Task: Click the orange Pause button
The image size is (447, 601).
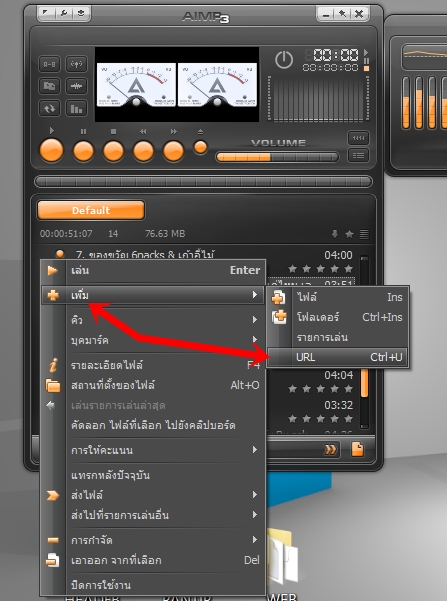Action: (x=83, y=151)
